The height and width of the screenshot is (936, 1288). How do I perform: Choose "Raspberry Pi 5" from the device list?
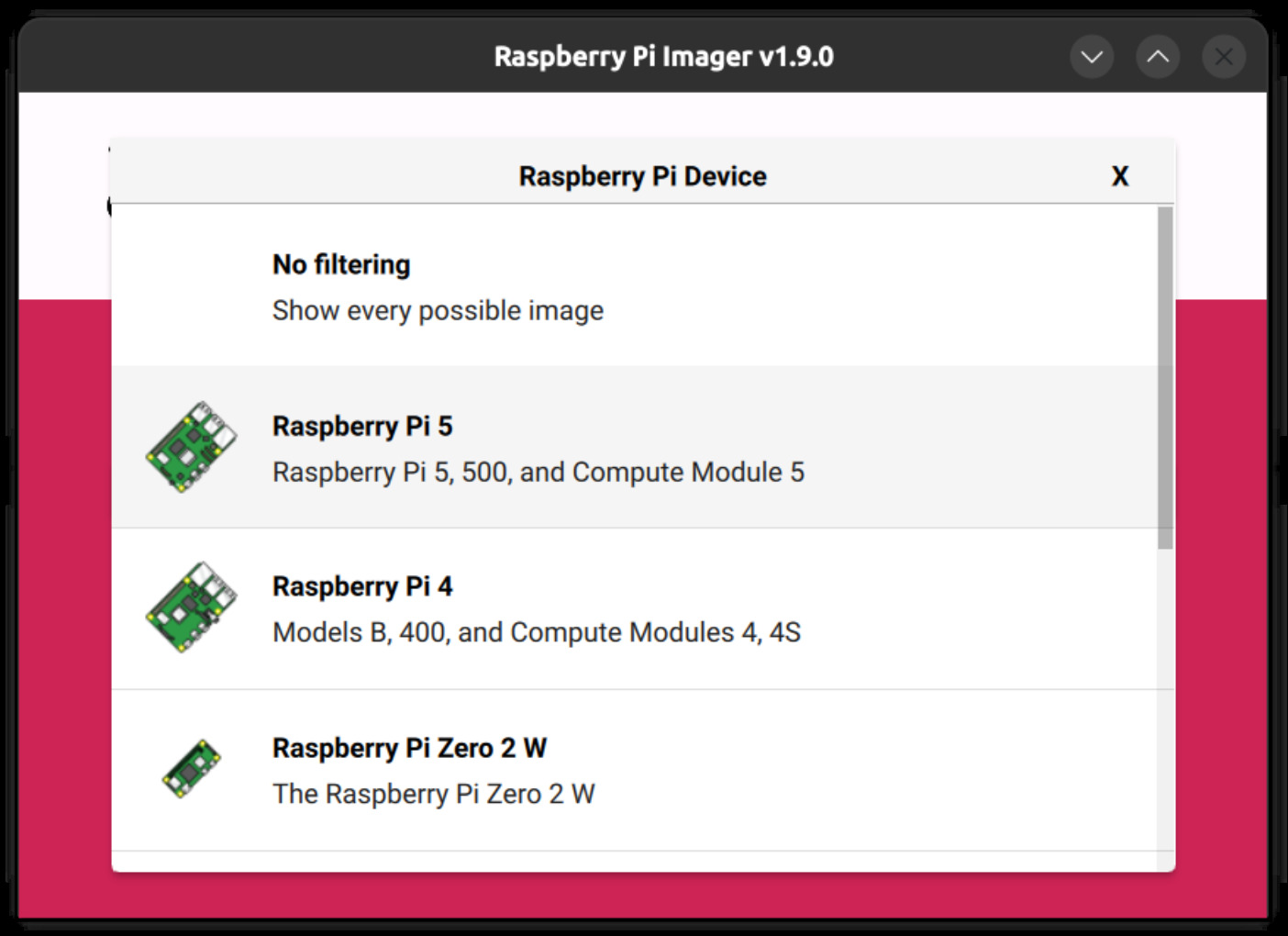coord(362,427)
